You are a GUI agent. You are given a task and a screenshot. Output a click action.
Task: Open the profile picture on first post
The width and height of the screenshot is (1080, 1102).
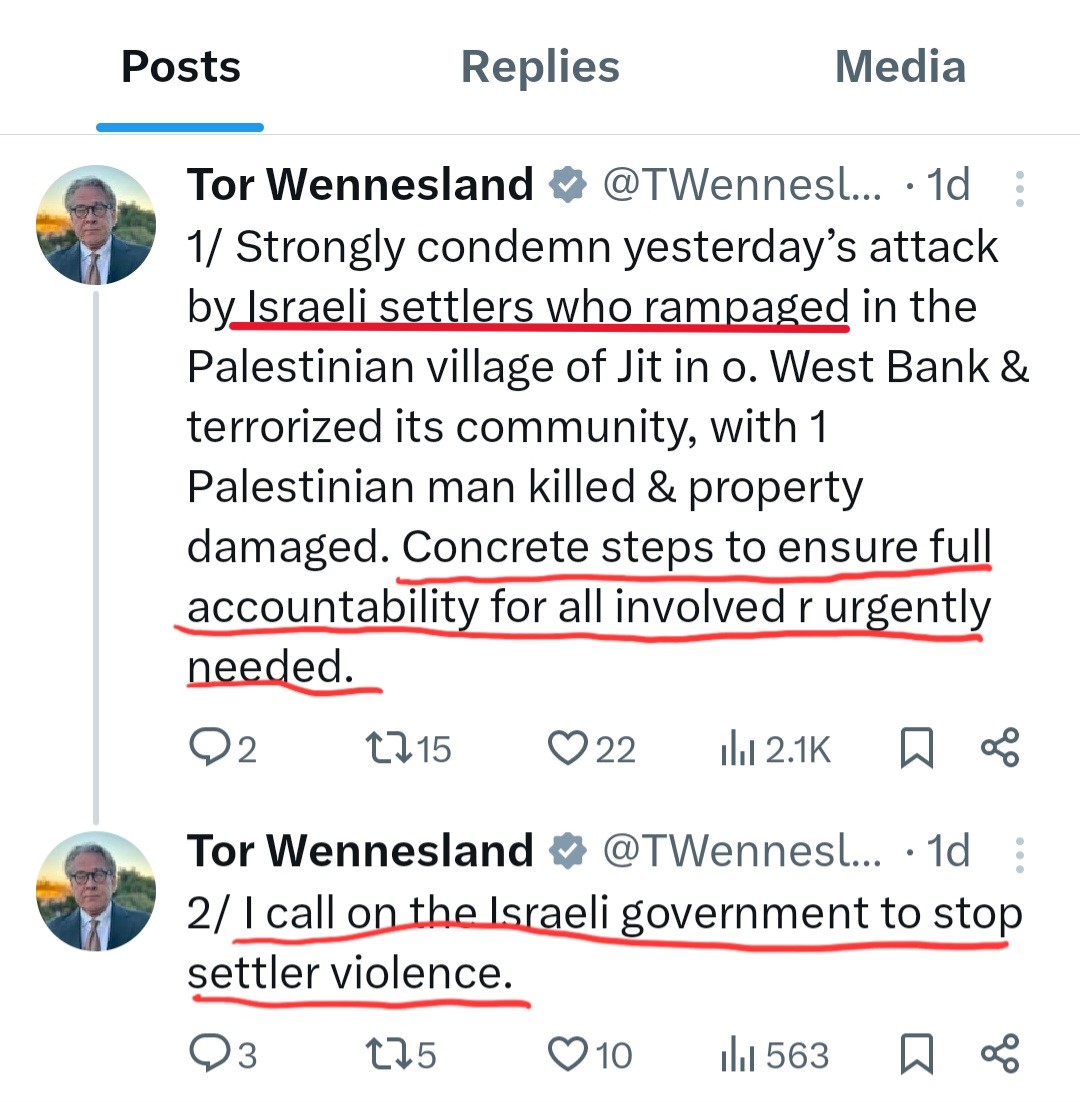(x=96, y=226)
